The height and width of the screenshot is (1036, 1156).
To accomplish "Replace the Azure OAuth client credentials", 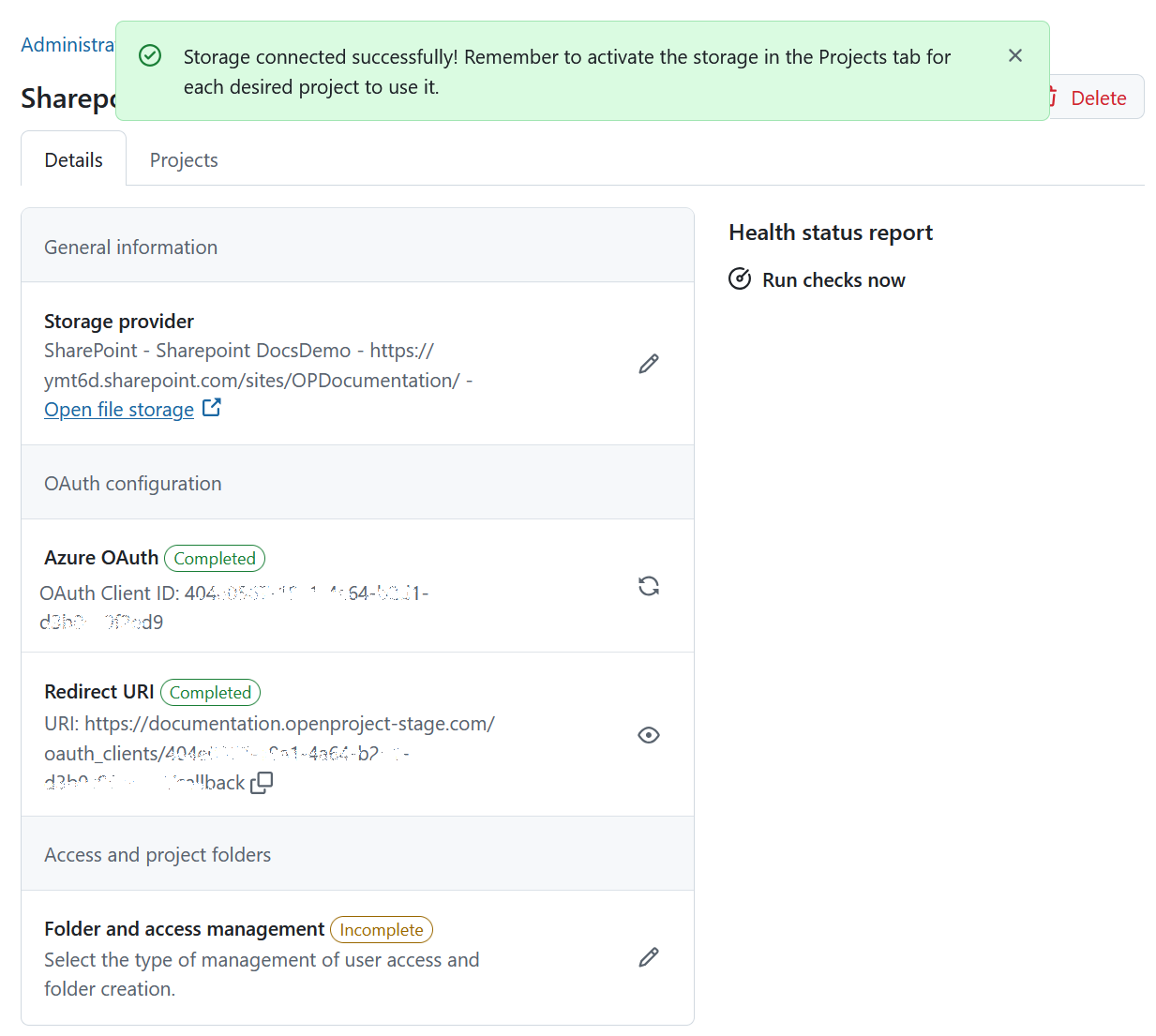I will coord(648,586).
